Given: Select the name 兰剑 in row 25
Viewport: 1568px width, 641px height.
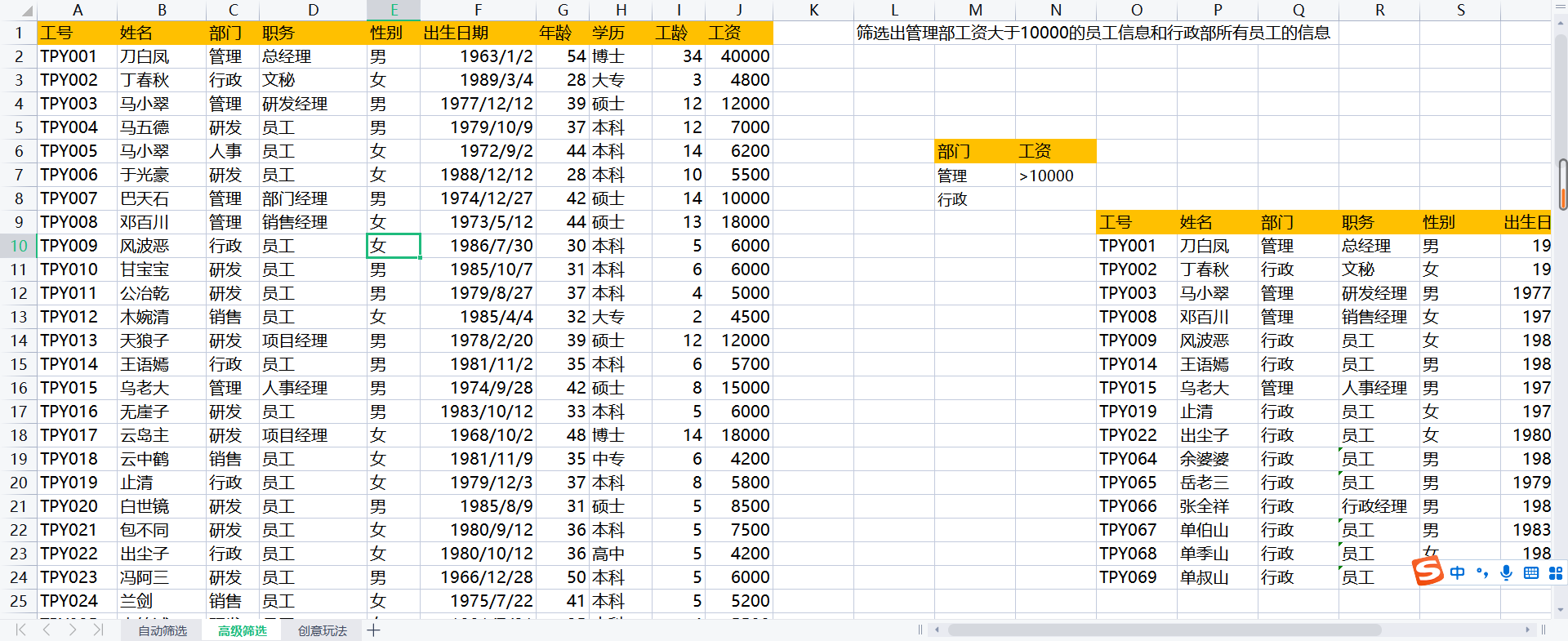Looking at the screenshot, I should pyautogui.click(x=162, y=601).
